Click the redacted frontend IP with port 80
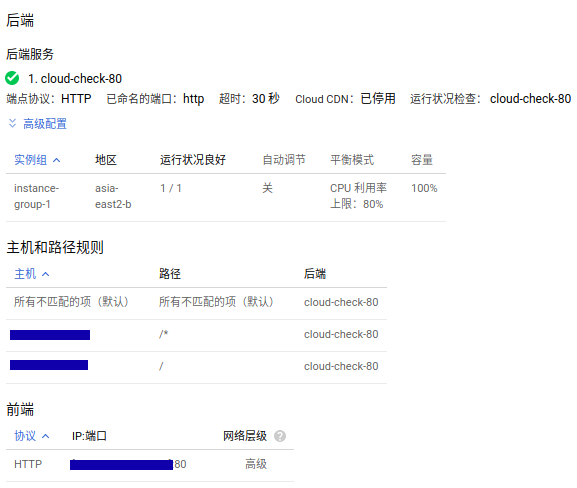Screen dimensions: 577x488 pos(128,464)
